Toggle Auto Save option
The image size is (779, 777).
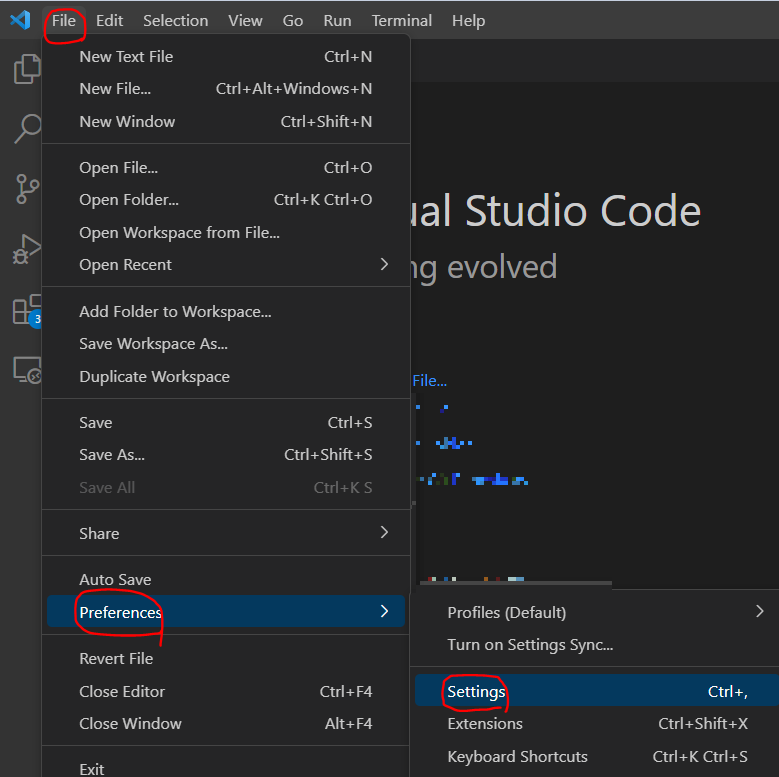point(226,580)
